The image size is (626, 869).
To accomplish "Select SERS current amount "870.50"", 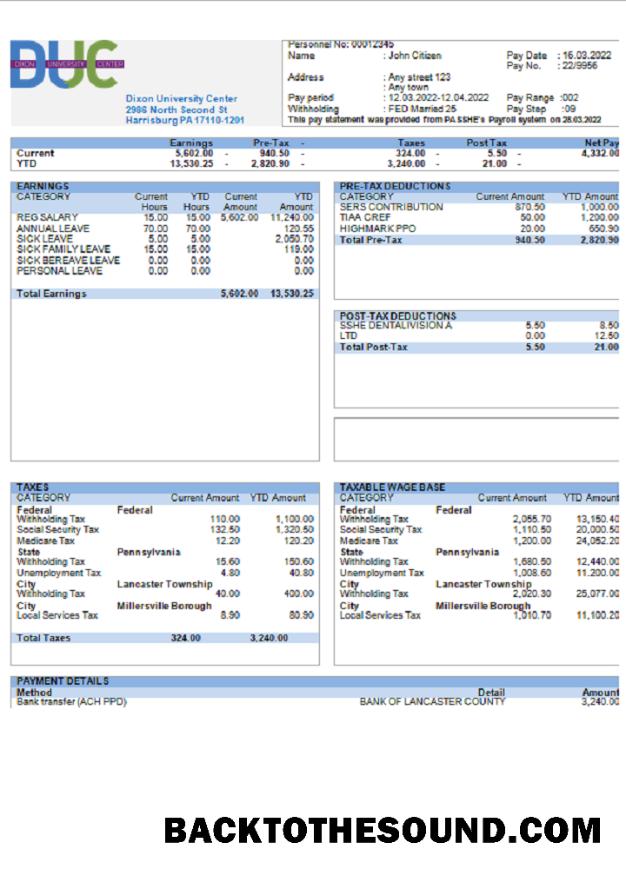I will [530, 207].
